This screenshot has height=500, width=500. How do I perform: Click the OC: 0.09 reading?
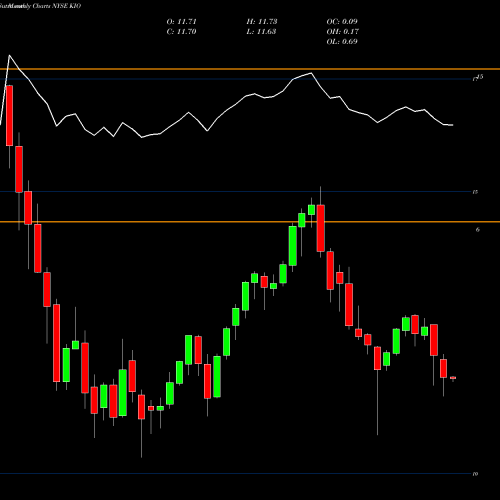pyautogui.click(x=342, y=22)
